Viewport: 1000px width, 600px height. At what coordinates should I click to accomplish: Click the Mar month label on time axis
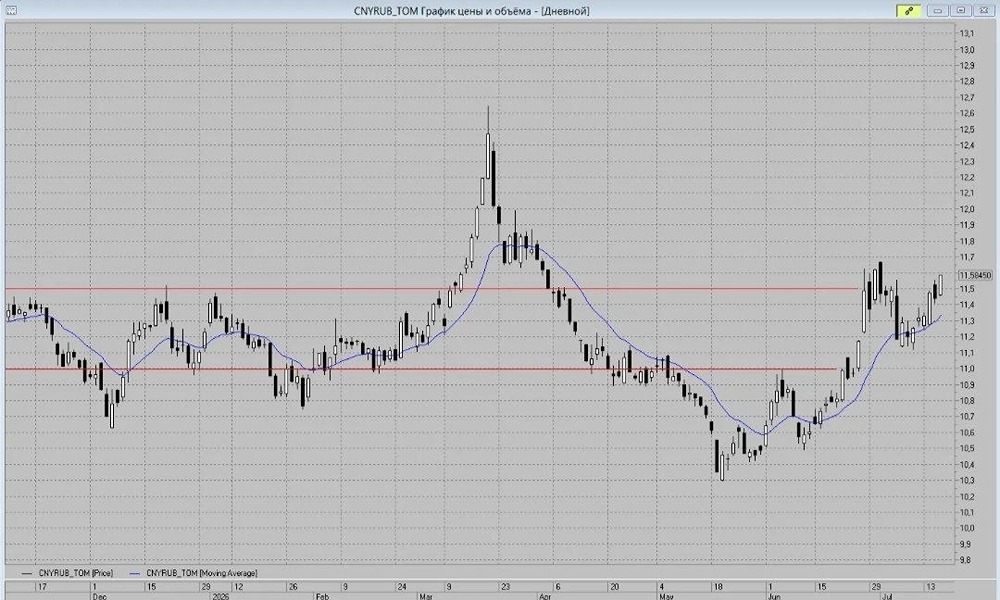click(x=426, y=596)
